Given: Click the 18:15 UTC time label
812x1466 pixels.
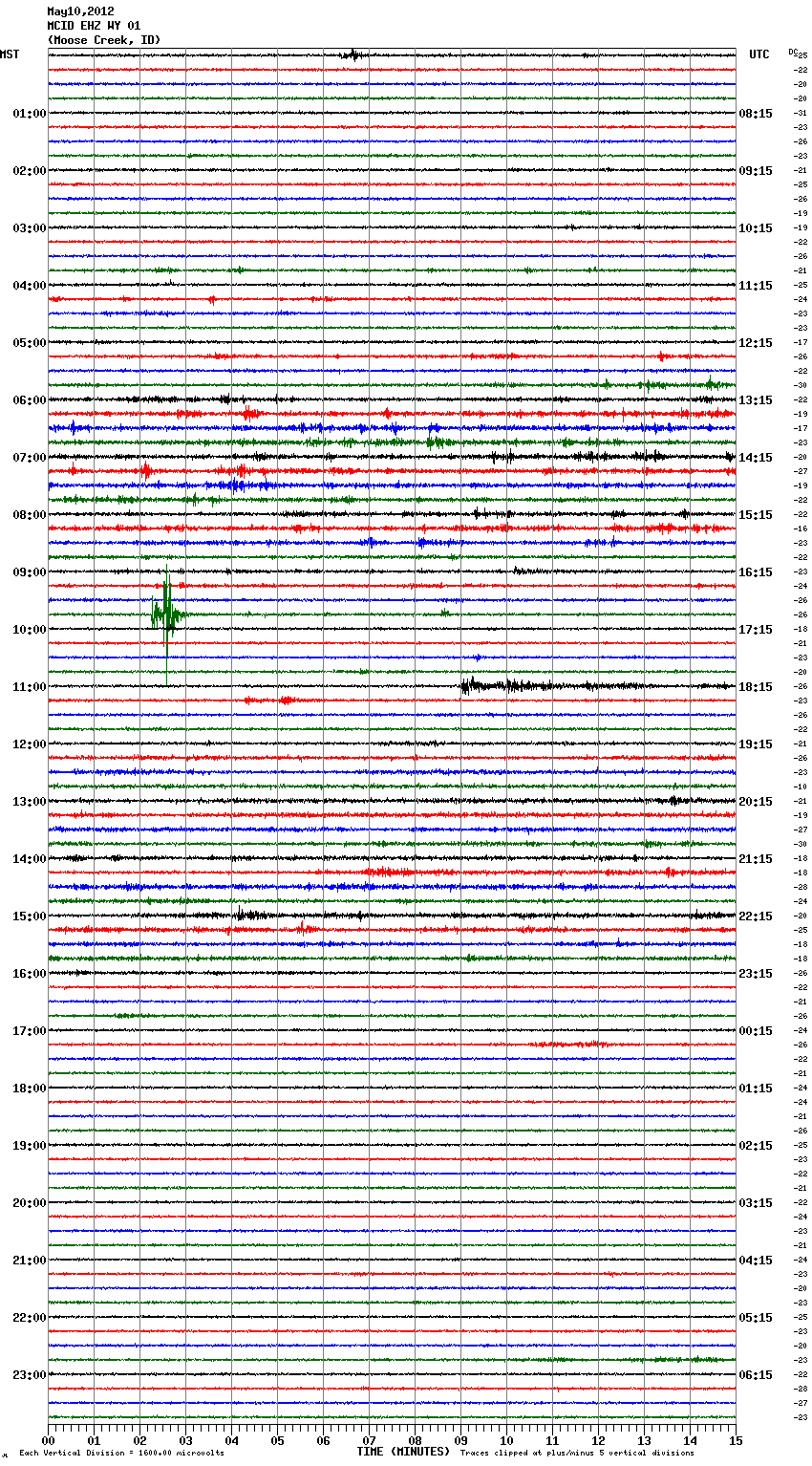Looking at the screenshot, I should [756, 687].
